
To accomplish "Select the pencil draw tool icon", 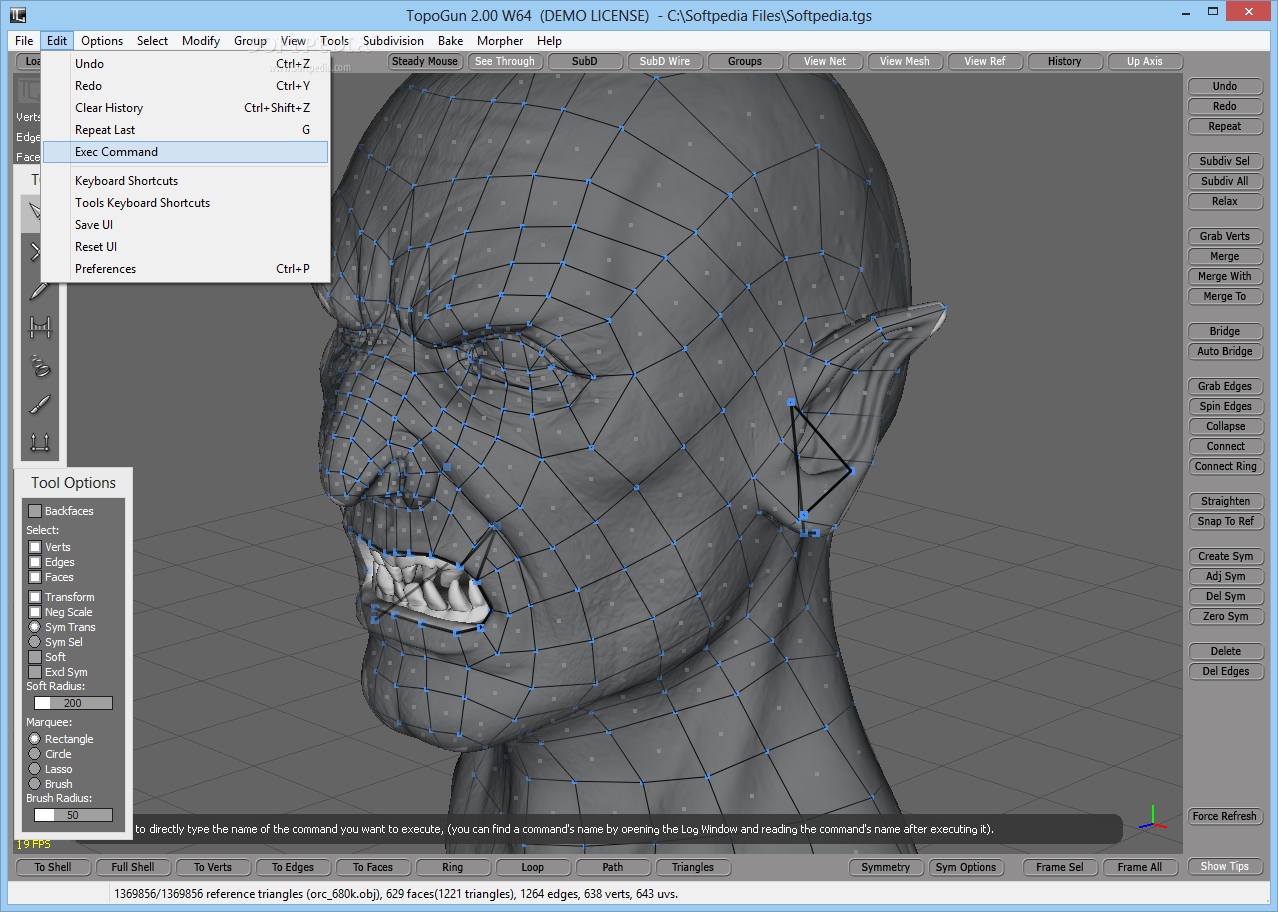I will pos(40,289).
